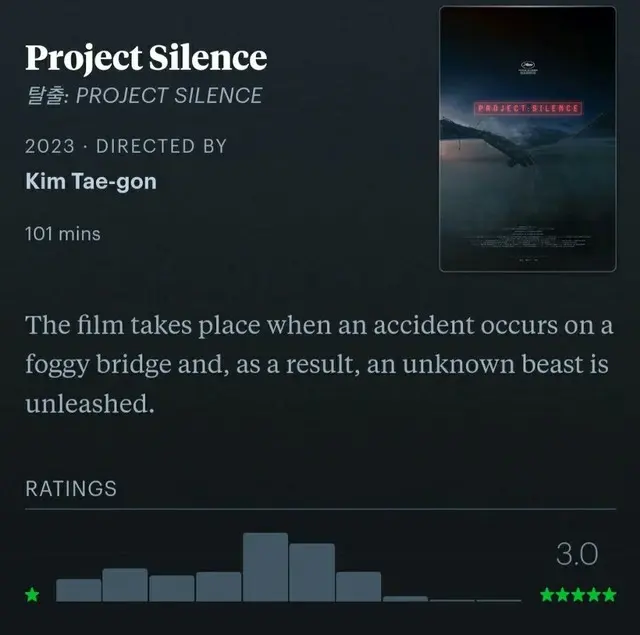Select the short eighth histogram bar
This screenshot has height=635, width=640.
point(405,599)
